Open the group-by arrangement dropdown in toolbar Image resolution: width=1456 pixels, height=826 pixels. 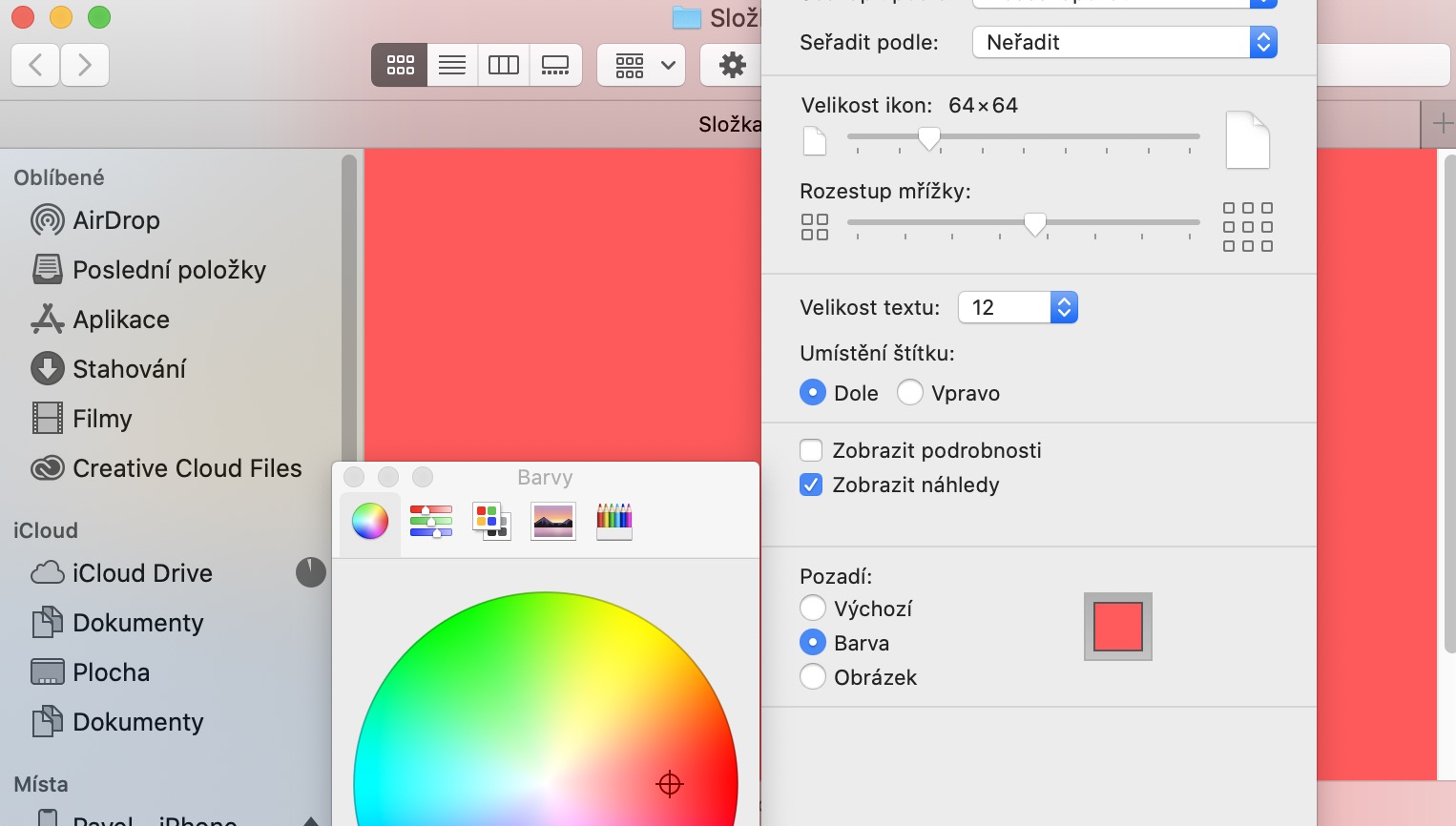641,65
